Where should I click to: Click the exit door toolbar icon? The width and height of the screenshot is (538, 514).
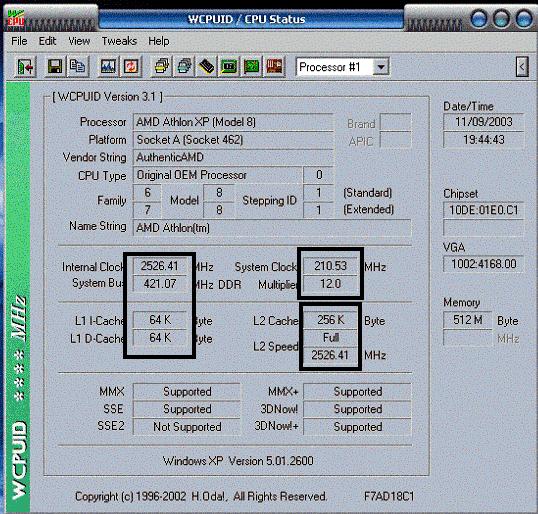pyautogui.click(x=25, y=67)
